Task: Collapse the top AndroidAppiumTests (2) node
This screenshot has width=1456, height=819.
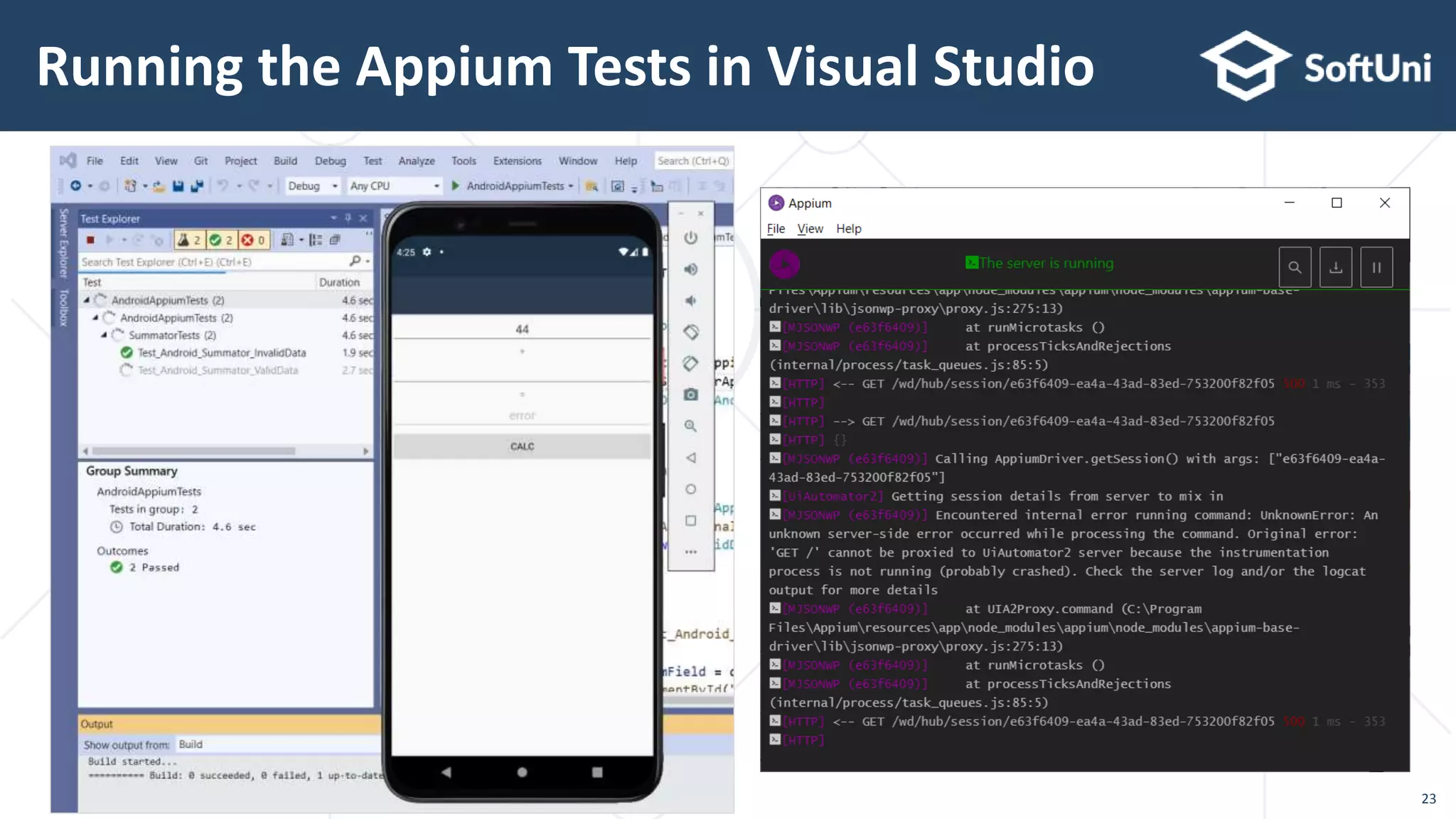Action: pos(87,300)
